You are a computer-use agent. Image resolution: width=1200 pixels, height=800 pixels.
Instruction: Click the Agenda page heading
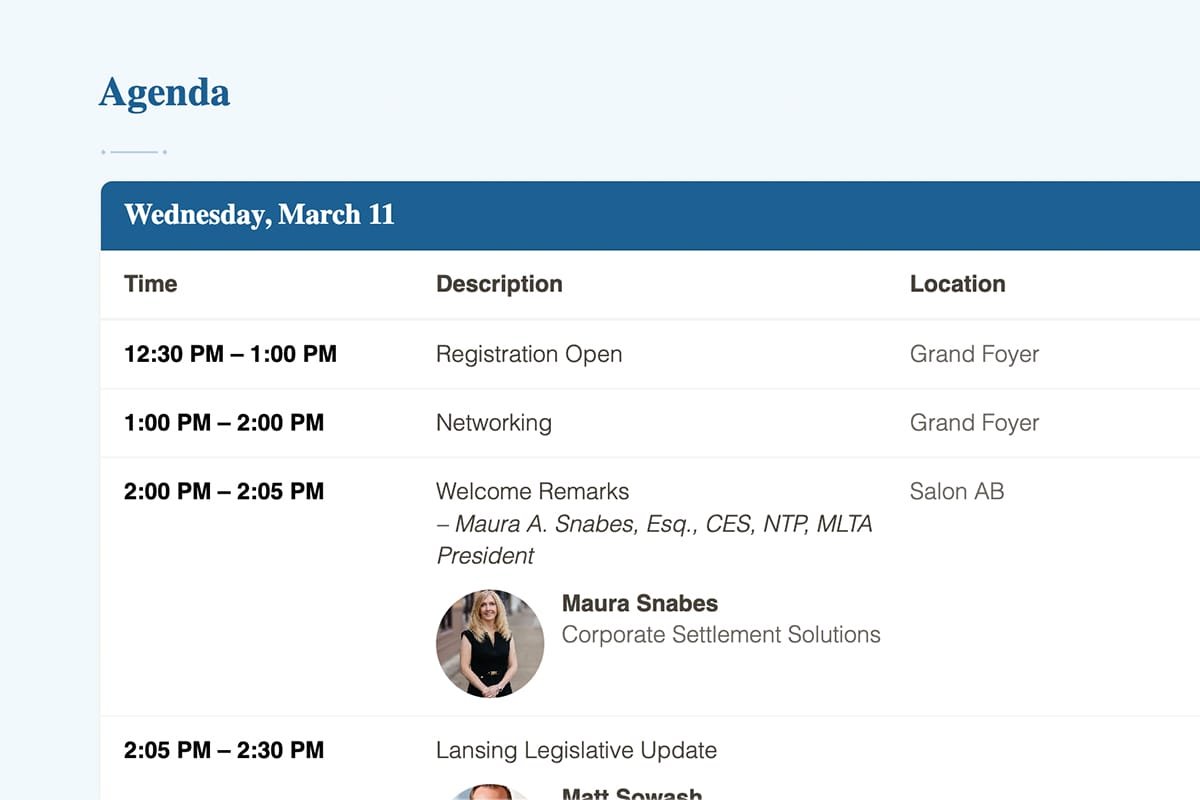click(x=165, y=93)
